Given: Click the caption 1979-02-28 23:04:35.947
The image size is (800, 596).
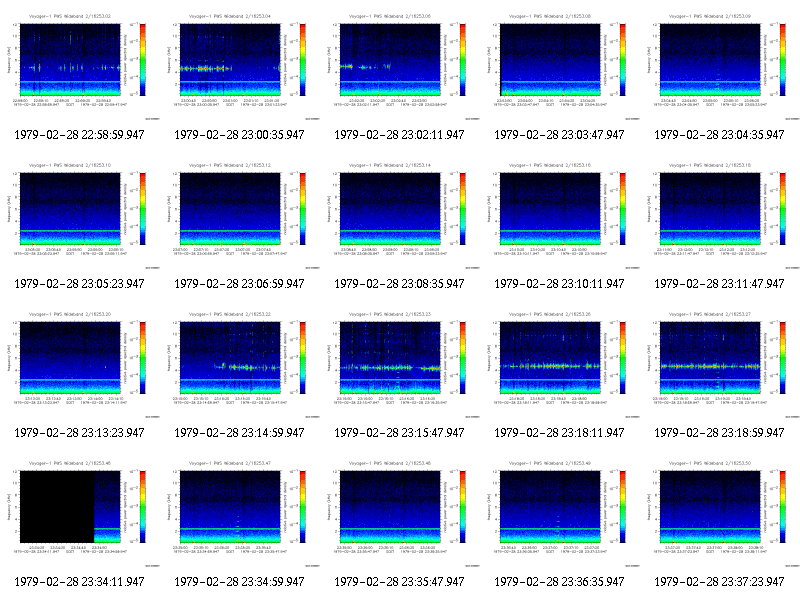Looking at the screenshot, I should tap(719, 135).
